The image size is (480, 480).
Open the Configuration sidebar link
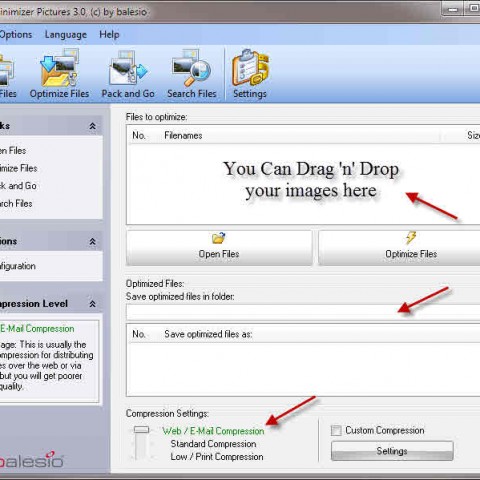pyautogui.click(x=18, y=266)
